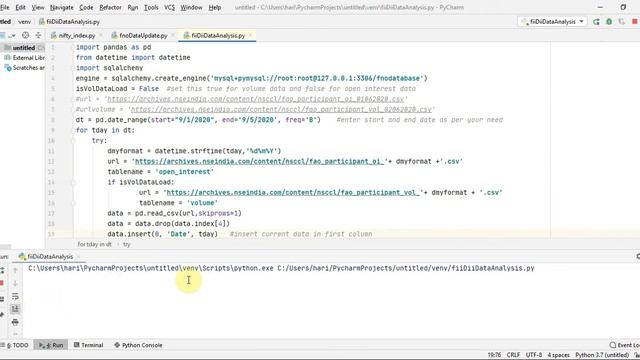Open the Terminal tool window
The image size is (640, 360).
click(89, 345)
